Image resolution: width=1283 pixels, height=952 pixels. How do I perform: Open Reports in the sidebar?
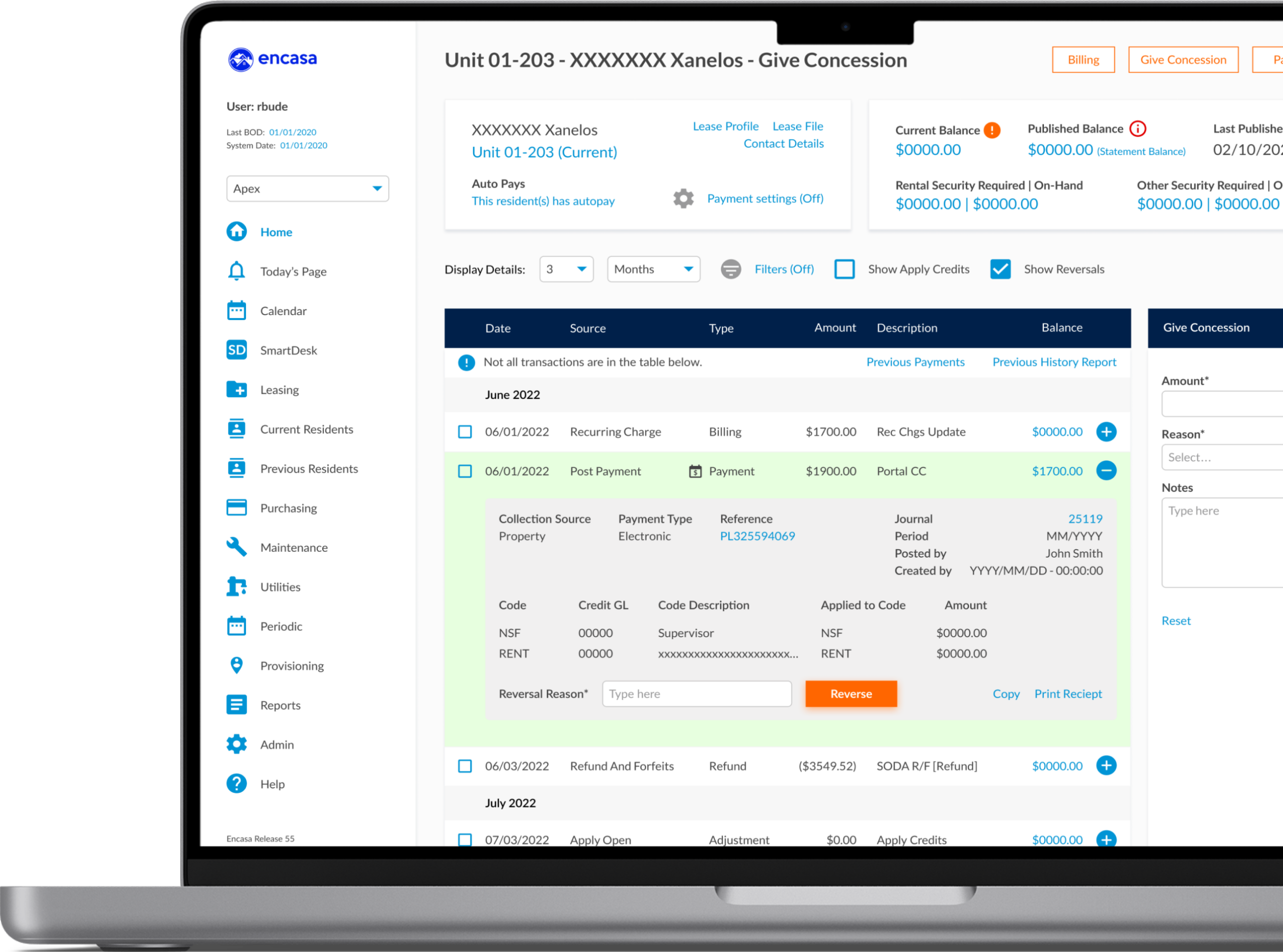point(280,705)
